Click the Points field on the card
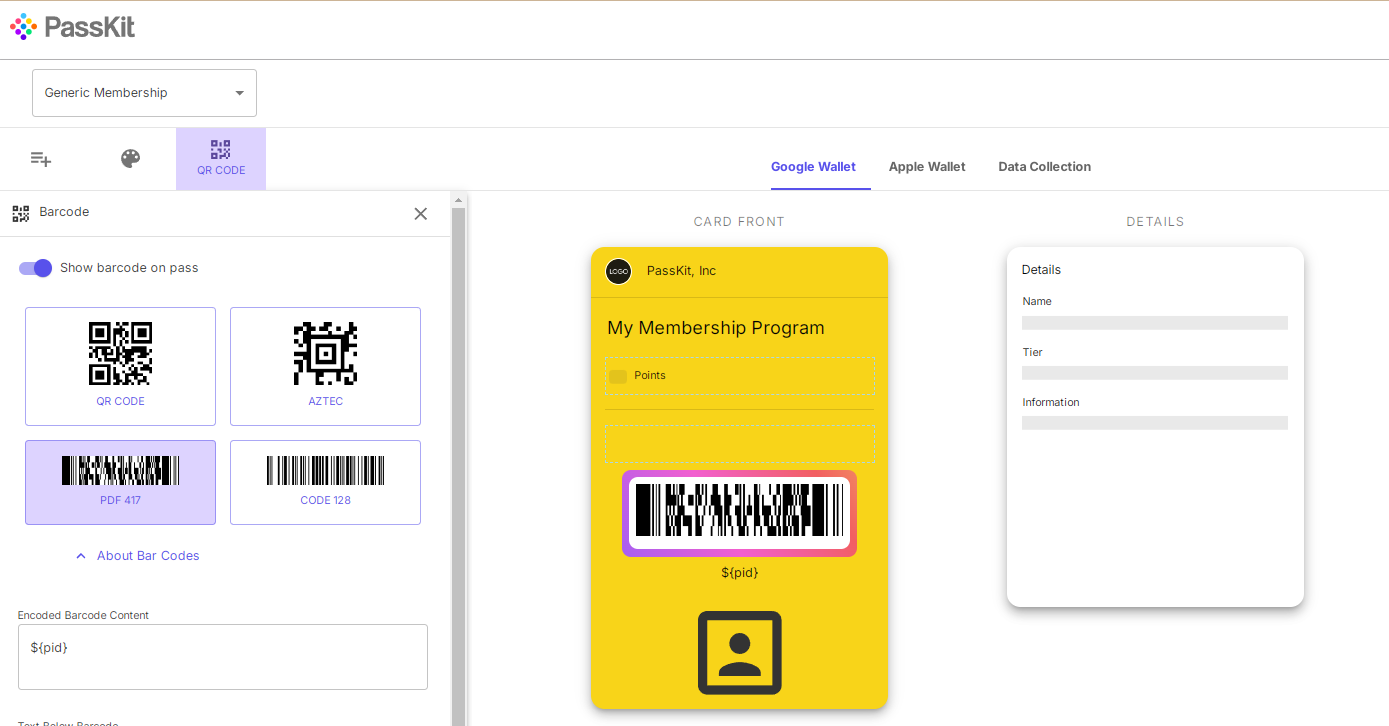This screenshot has height=726, width=1389. pos(740,376)
